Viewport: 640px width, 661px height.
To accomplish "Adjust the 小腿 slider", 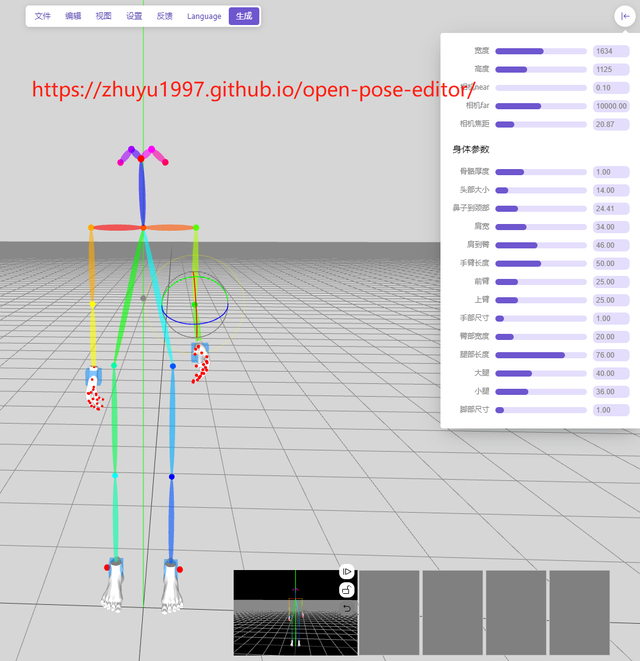I will point(541,392).
